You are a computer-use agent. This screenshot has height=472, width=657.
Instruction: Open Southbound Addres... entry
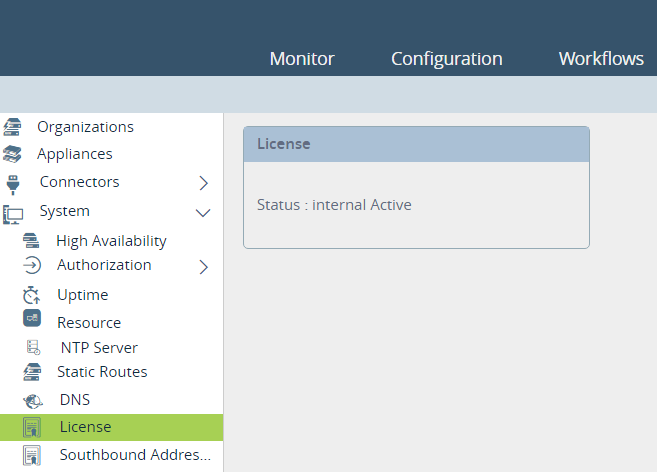pyautogui.click(x=135, y=455)
